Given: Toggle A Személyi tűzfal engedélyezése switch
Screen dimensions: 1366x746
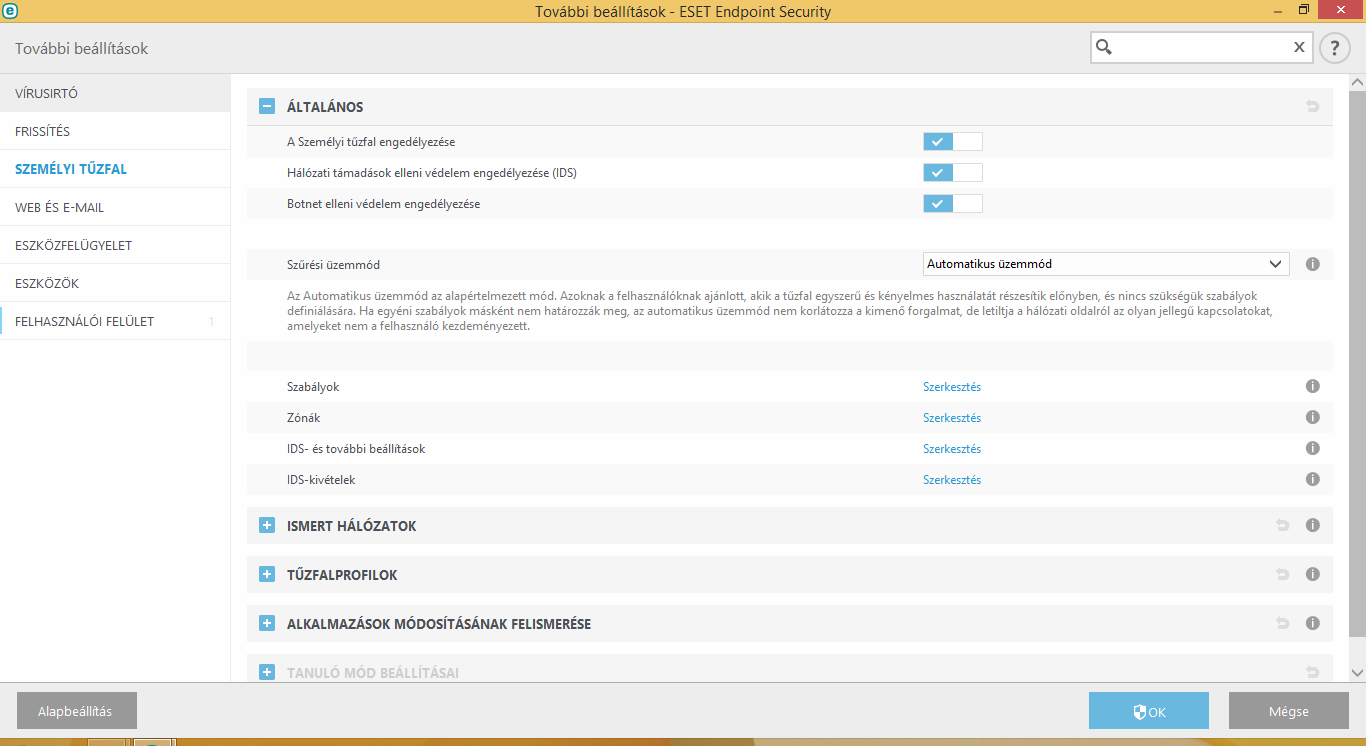Looking at the screenshot, I should click(953, 142).
